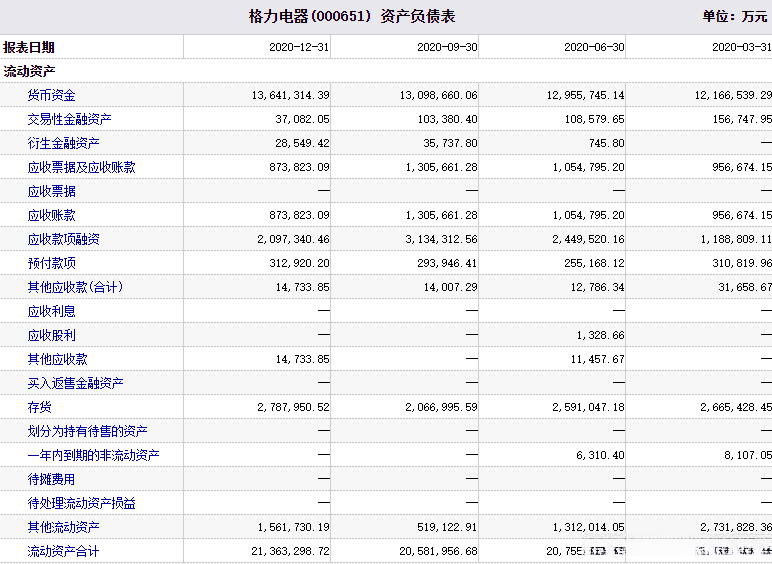This screenshot has width=772, height=564.
Task: Select value 2,449,520.16 in 应收款项融资 row
Action: [x=588, y=240]
